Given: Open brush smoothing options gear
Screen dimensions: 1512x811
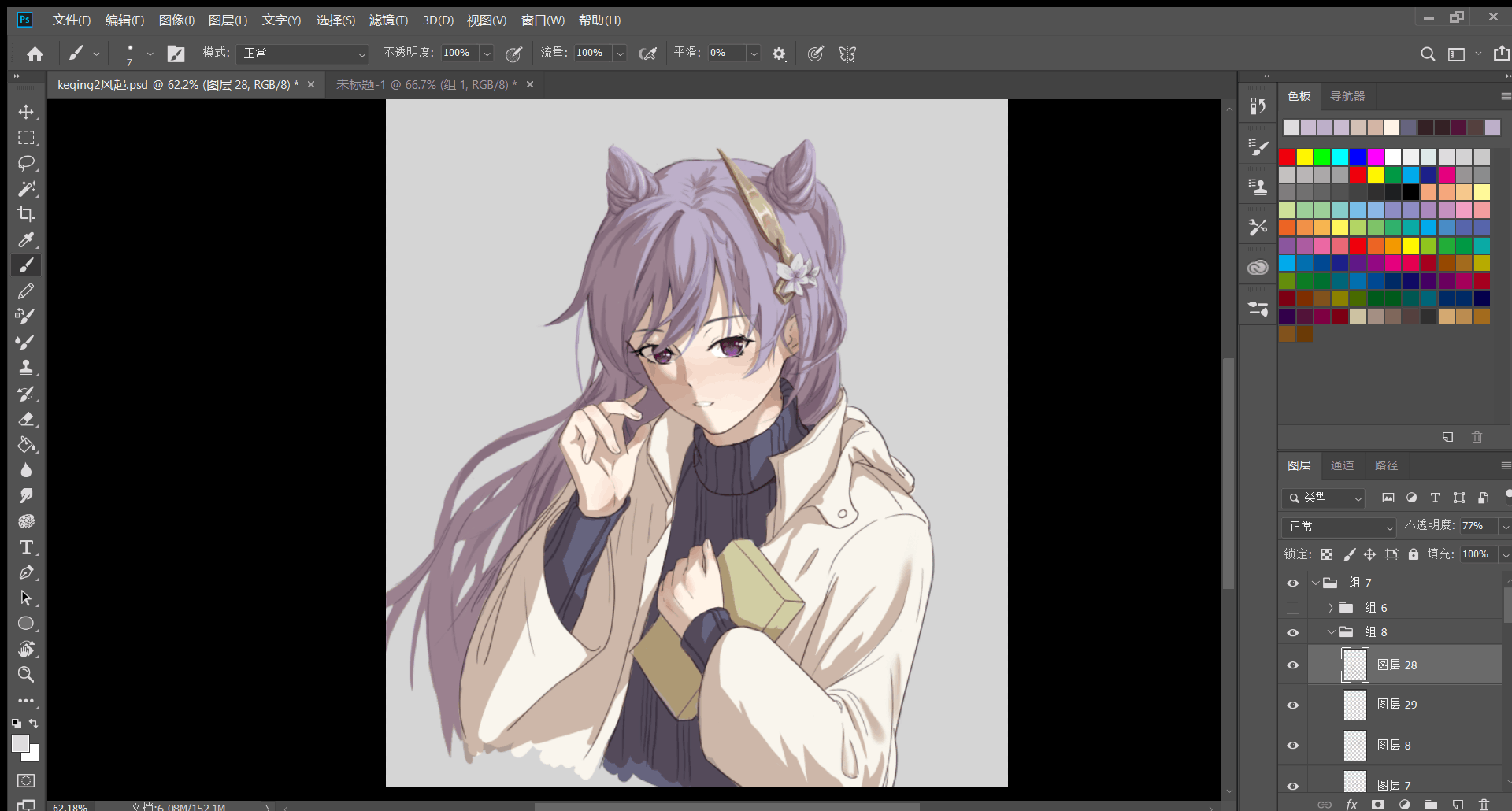Looking at the screenshot, I should (779, 54).
